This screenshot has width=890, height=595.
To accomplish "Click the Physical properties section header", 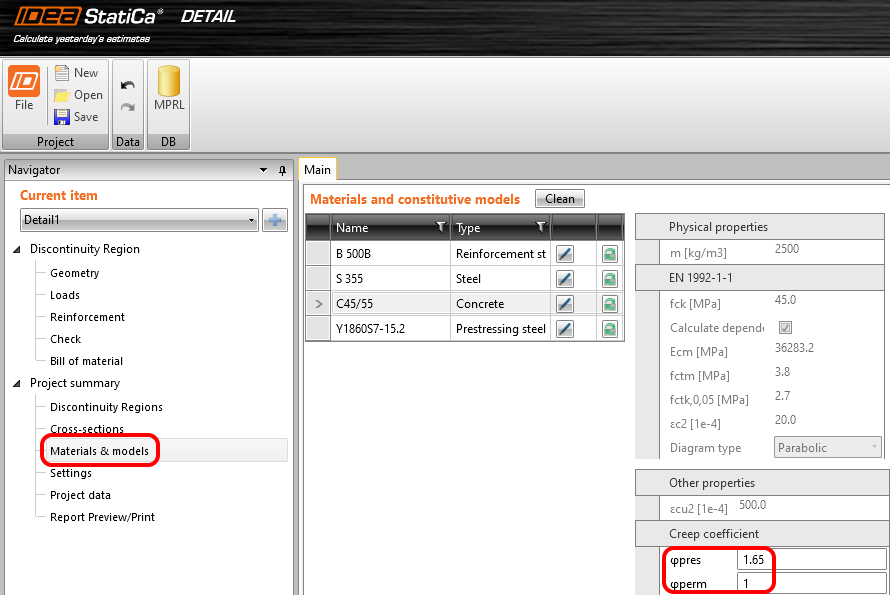I will (759, 227).
